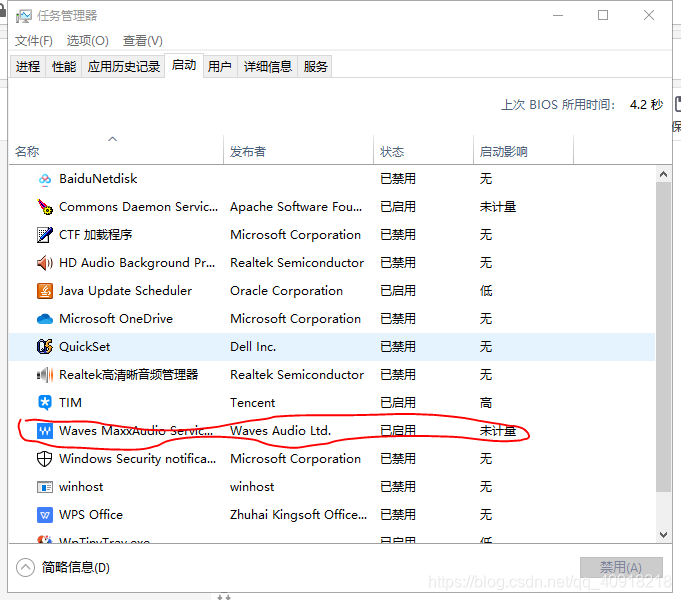The width and height of the screenshot is (681, 600).
Task: Sort by the 状态 column header
Action: click(423, 150)
